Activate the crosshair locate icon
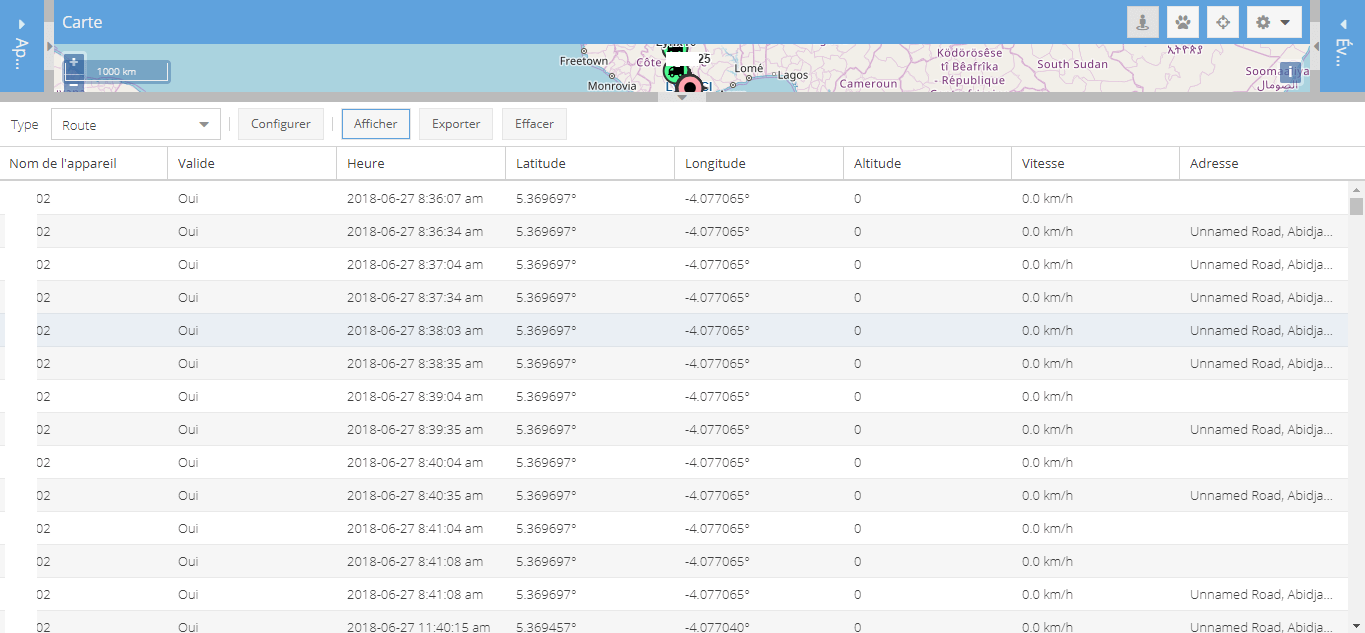1365x633 pixels. click(x=1222, y=21)
